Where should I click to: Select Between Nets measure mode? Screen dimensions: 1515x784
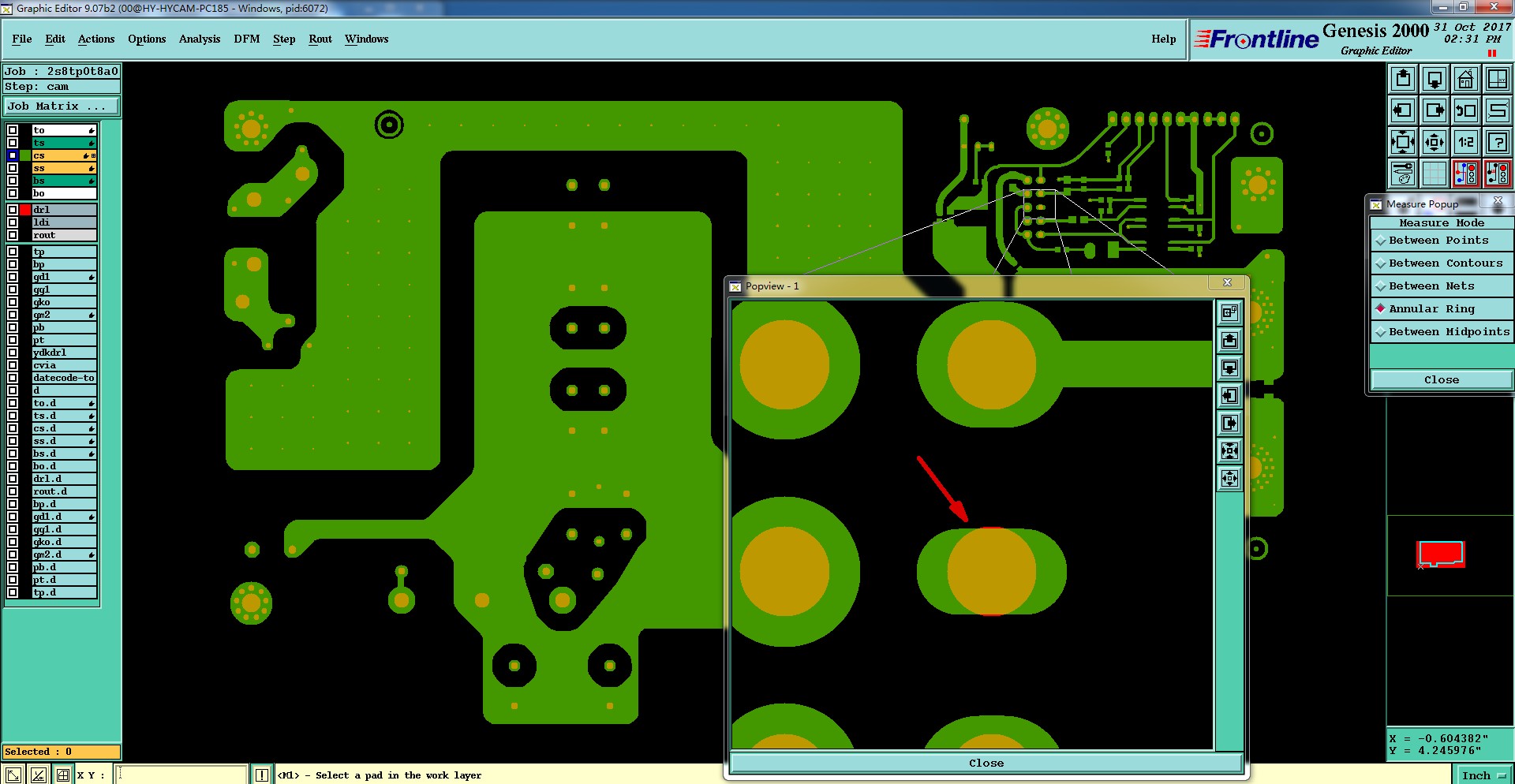tap(1442, 286)
